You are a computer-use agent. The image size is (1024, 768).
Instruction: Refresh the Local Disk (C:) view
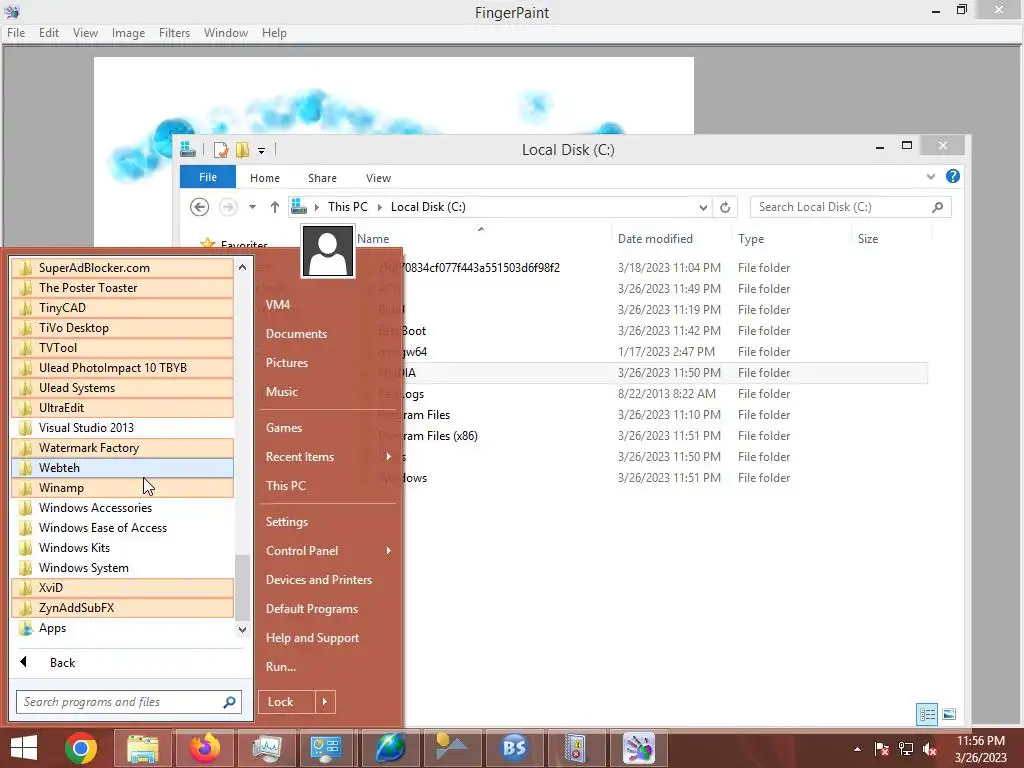725,207
